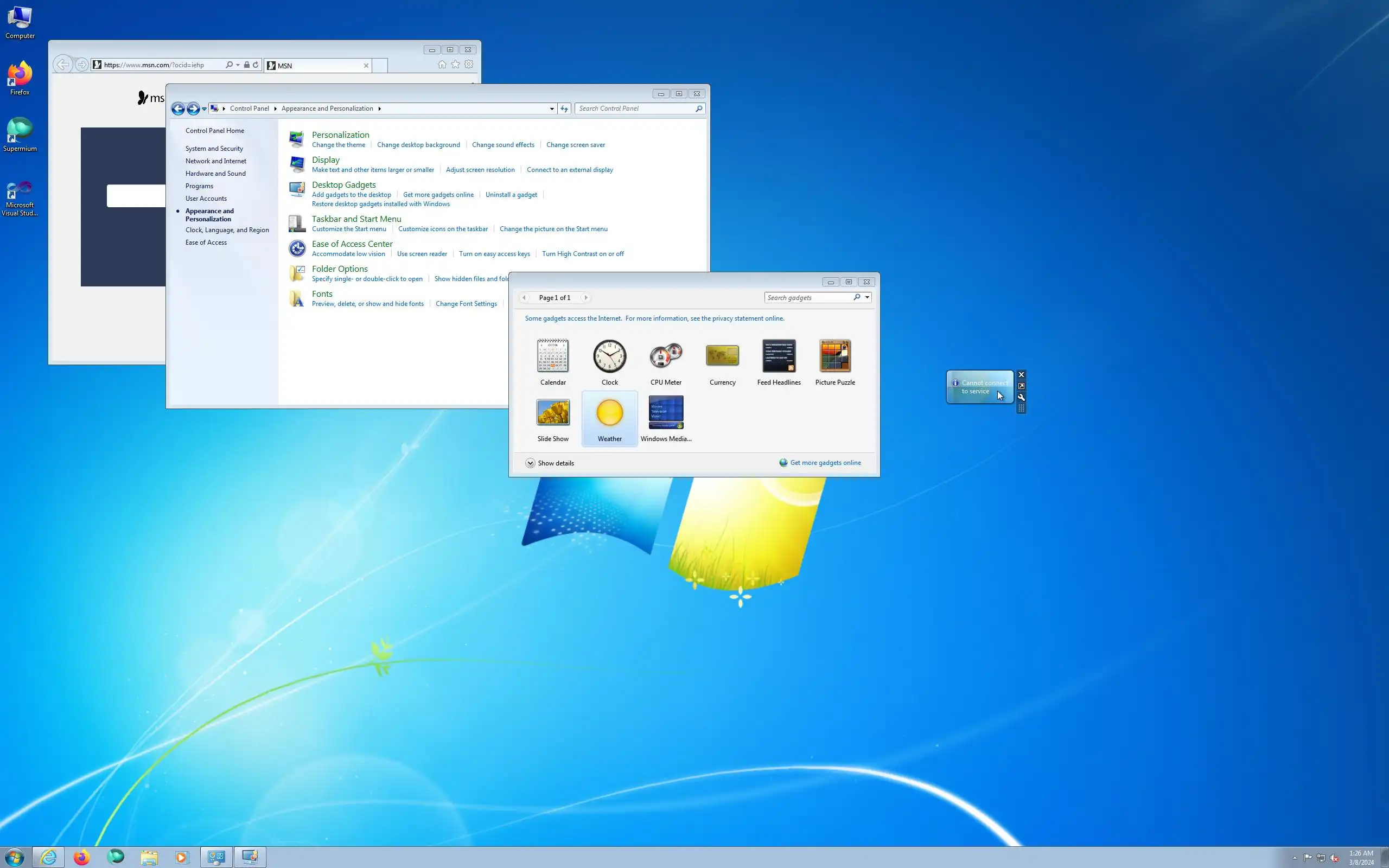Image resolution: width=1389 pixels, height=868 pixels.
Task: Select the Calendar gadget icon
Action: [x=553, y=356]
